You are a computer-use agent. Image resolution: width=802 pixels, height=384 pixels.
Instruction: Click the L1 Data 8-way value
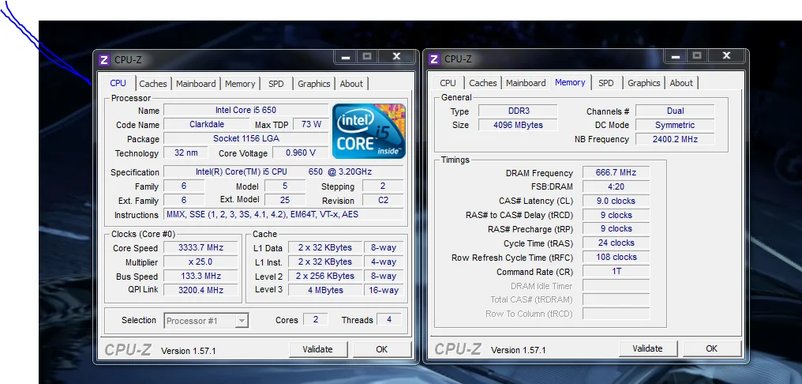(x=384, y=247)
